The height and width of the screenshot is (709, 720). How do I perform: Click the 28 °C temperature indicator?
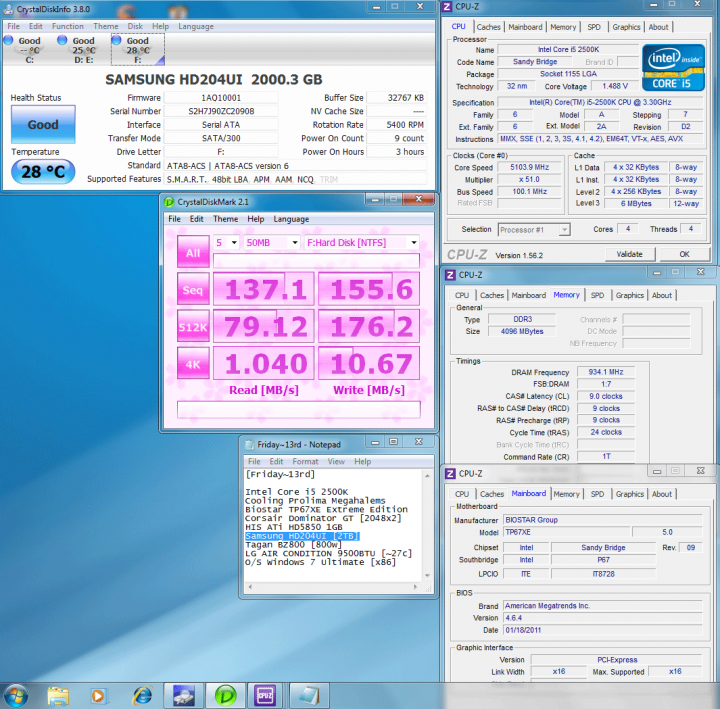43,172
